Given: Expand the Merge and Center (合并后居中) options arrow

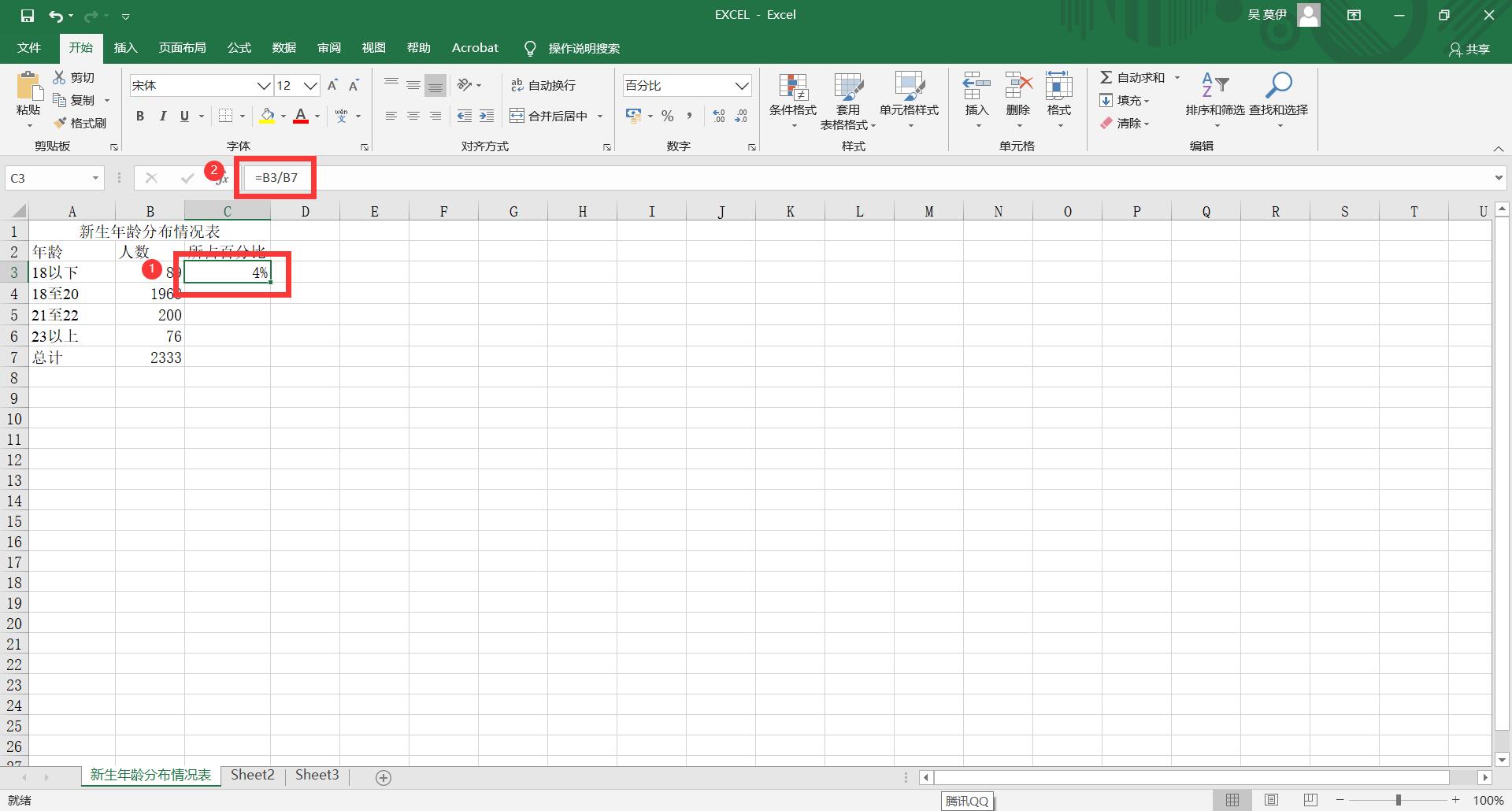Looking at the screenshot, I should click(x=600, y=116).
